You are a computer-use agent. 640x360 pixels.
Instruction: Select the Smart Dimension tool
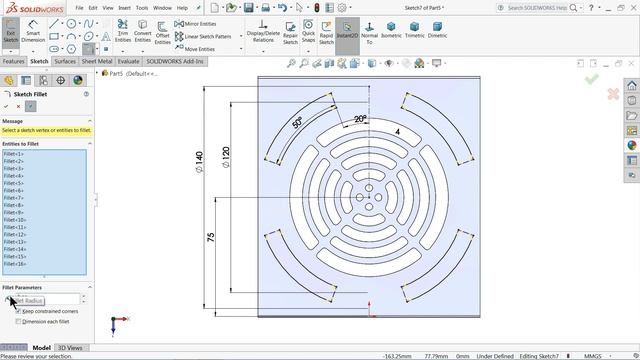[x=33, y=32]
